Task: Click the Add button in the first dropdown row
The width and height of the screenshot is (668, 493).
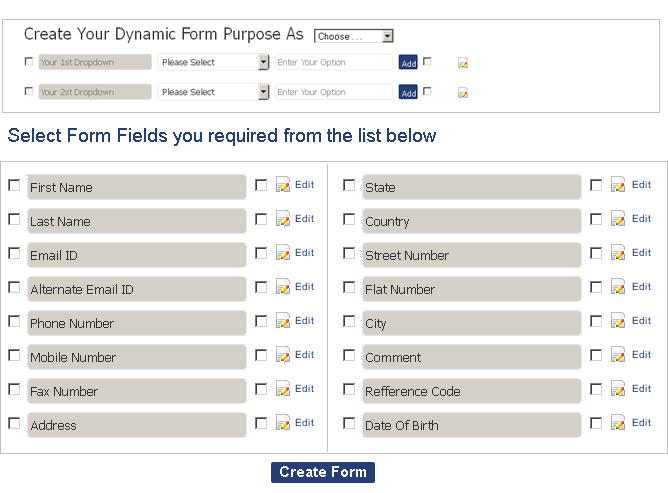Action: [408, 63]
